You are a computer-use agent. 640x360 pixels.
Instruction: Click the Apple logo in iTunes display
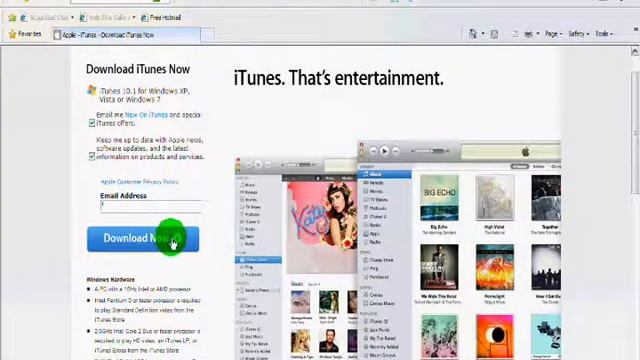click(x=526, y=152)
